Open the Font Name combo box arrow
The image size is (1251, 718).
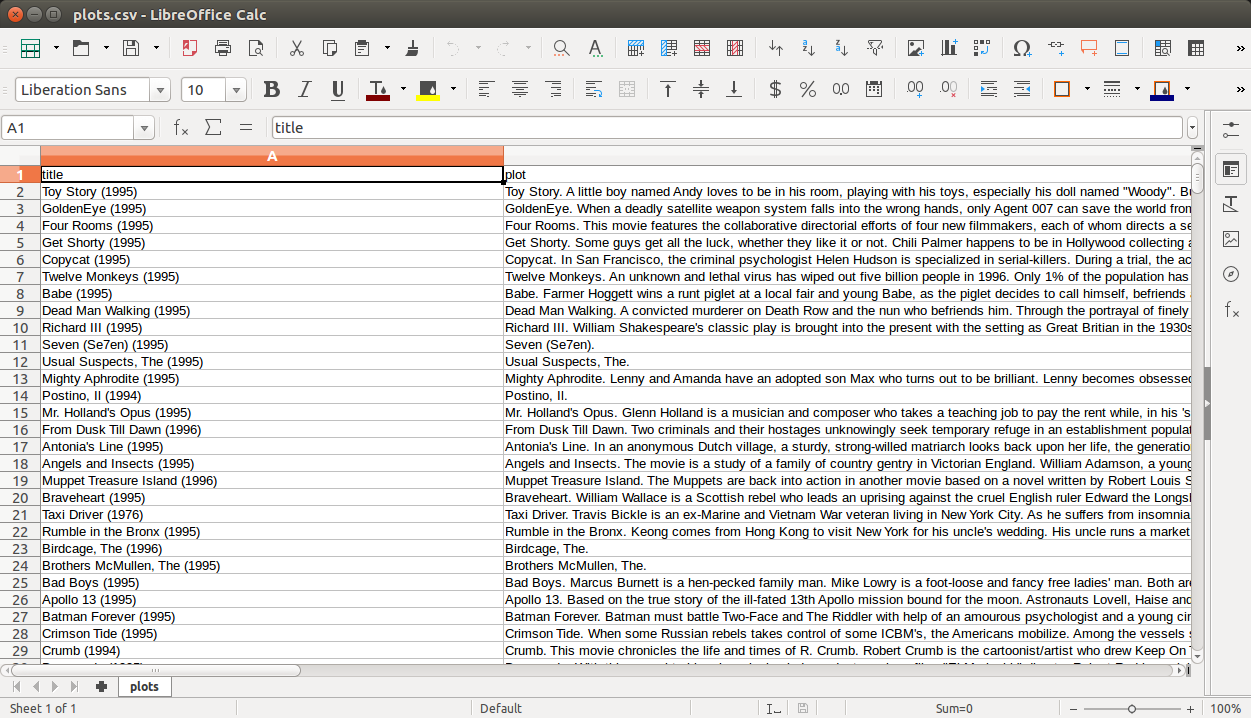[x=160, y=90]
